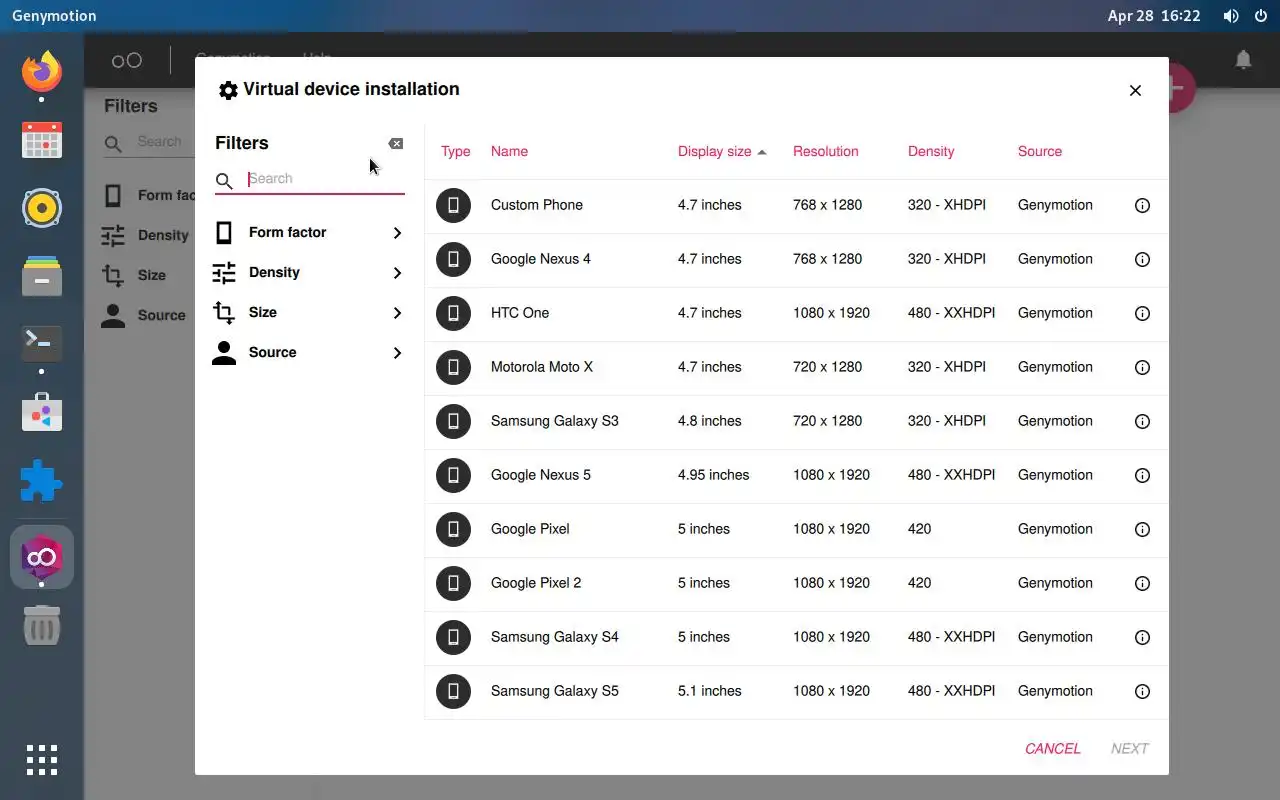The width and height of the screenshot is (1280, 800).
Task: Sort by Name column header
Action: (x=509, y=151)
